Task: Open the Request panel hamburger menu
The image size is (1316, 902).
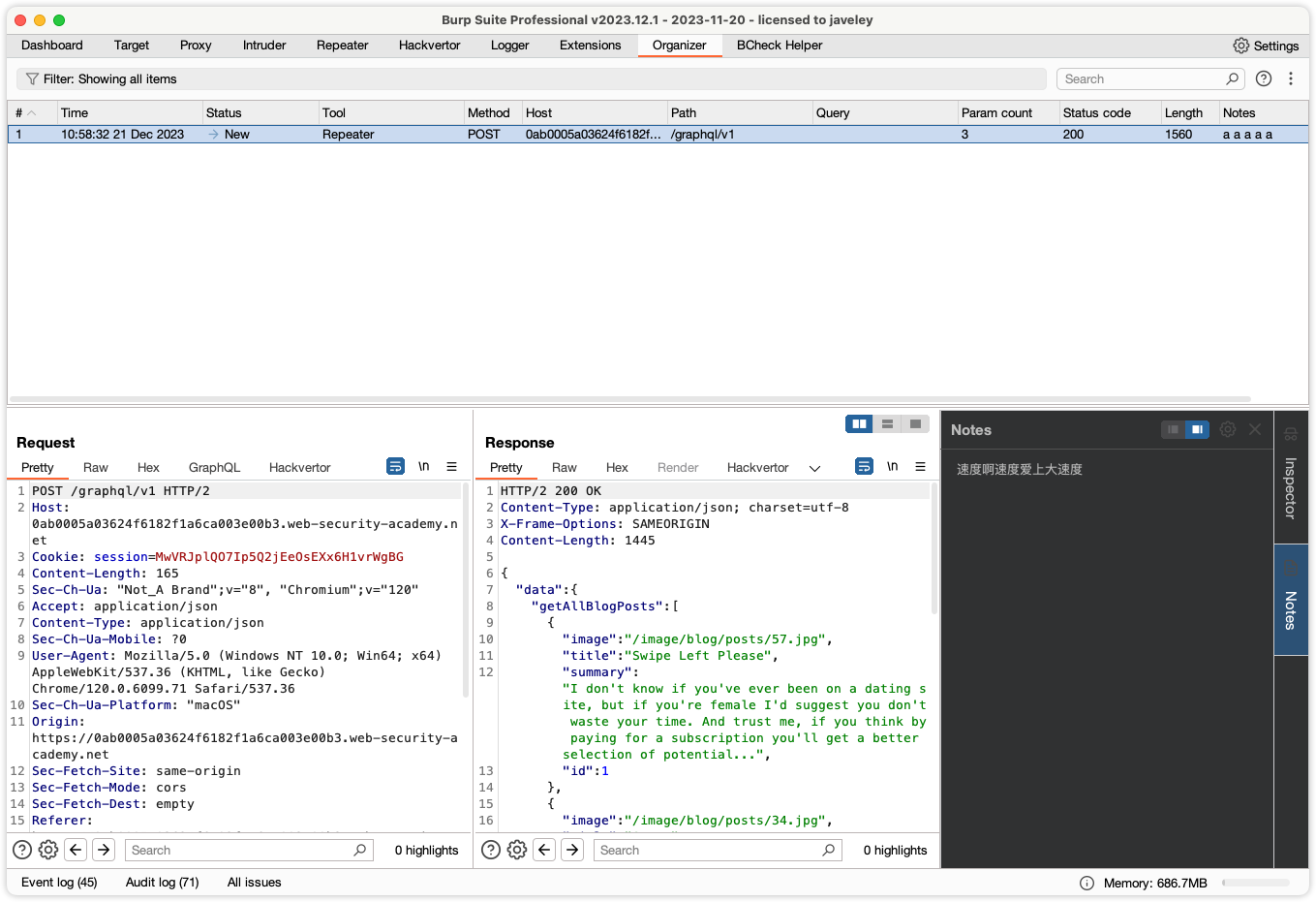Action: [x=451, y=466]
